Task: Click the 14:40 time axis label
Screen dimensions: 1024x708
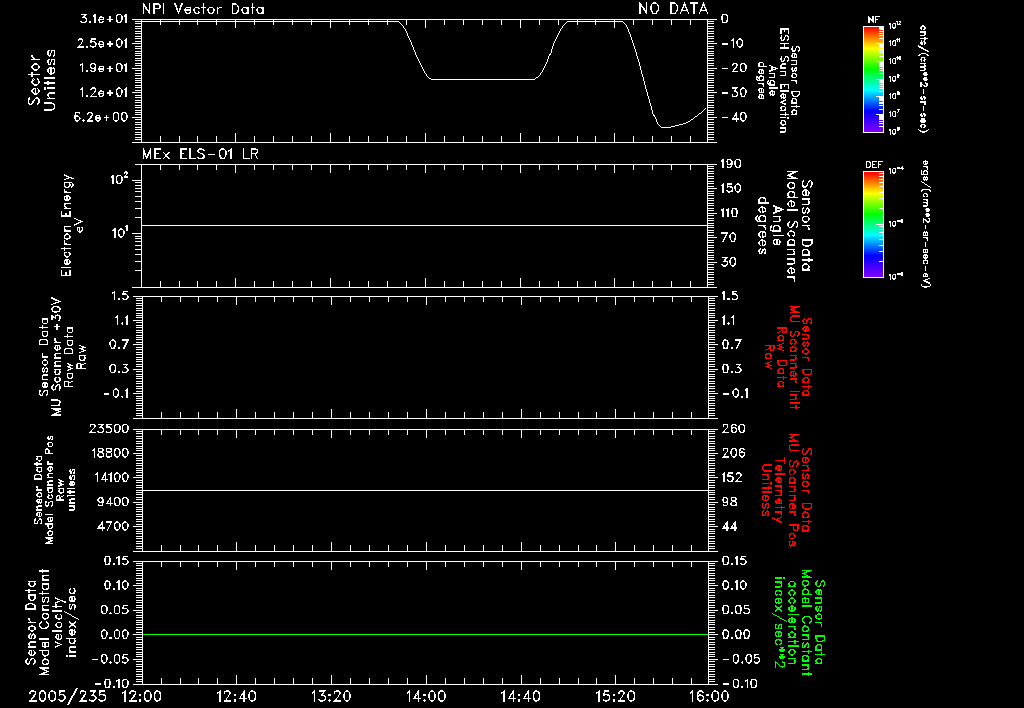Action: [x=520, y=696]
